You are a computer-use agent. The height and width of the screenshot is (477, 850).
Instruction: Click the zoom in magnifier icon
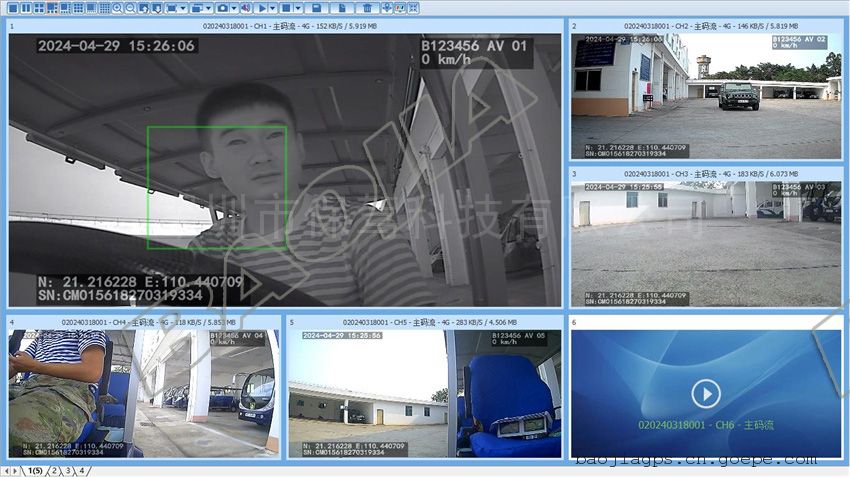[x=117, y=8]
